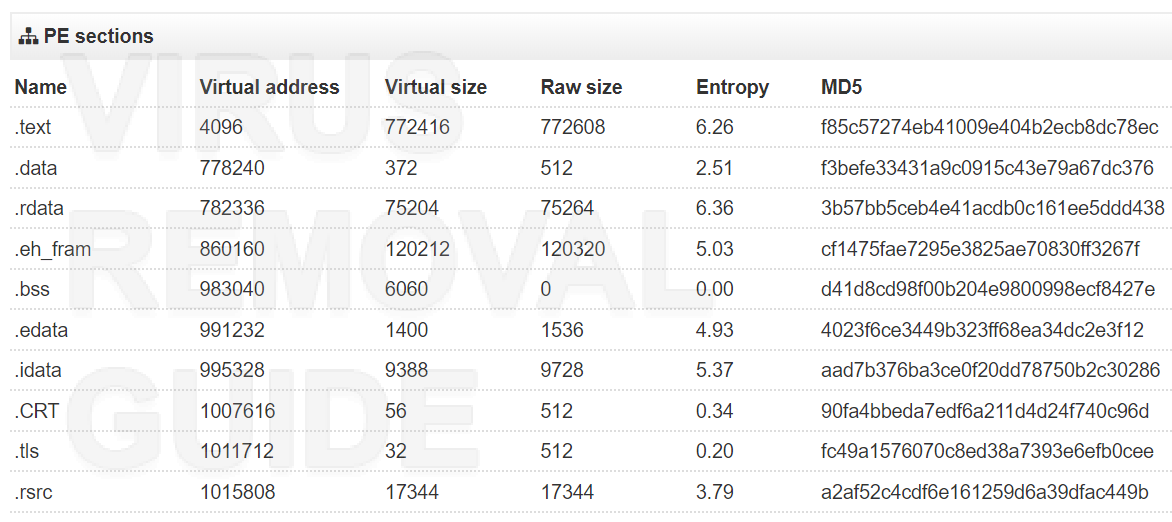Select the .CRT section name
The width and height of the screenshot is (1172, 522).
(x=35, y=411)
